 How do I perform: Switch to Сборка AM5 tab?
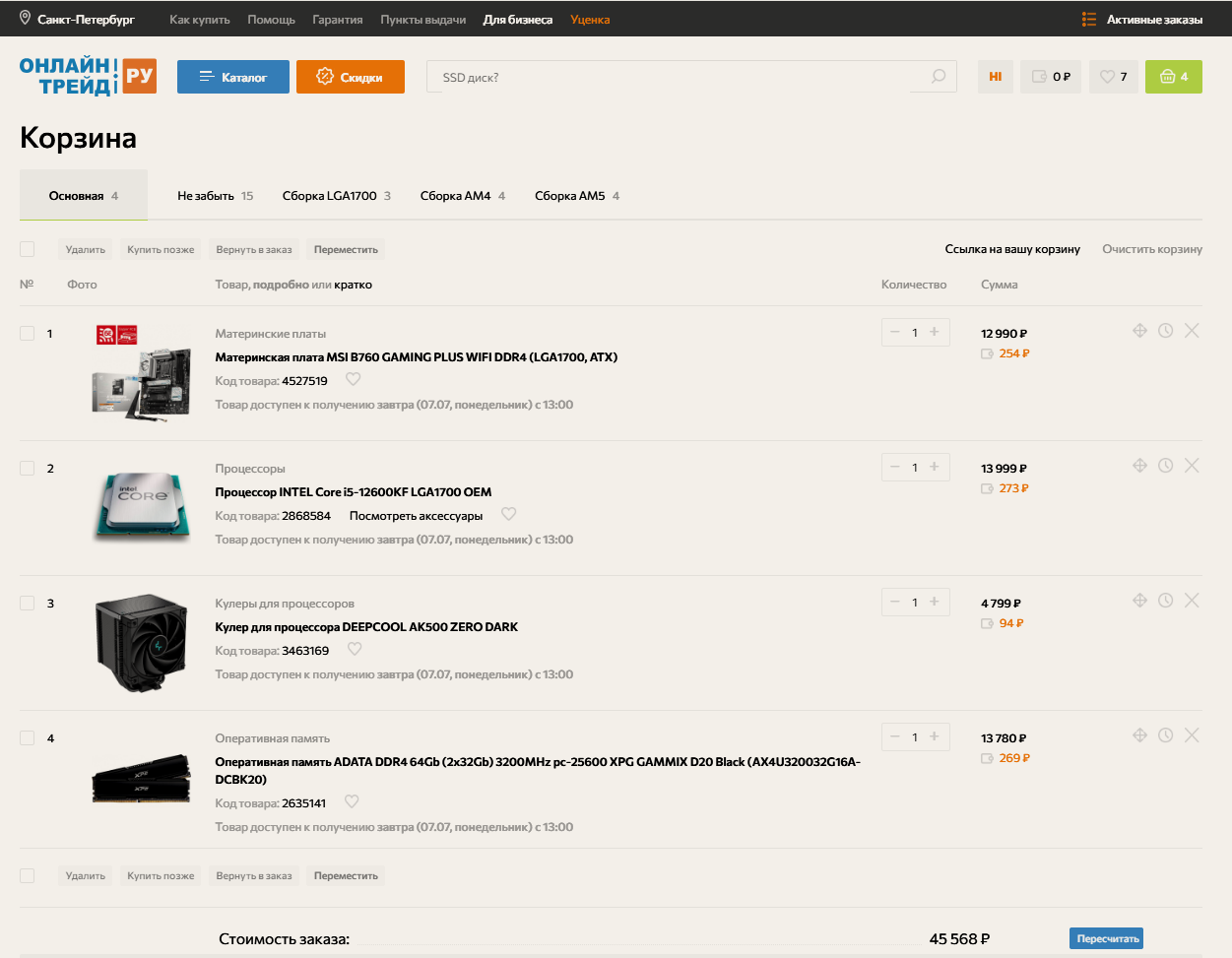pos(577,196)
